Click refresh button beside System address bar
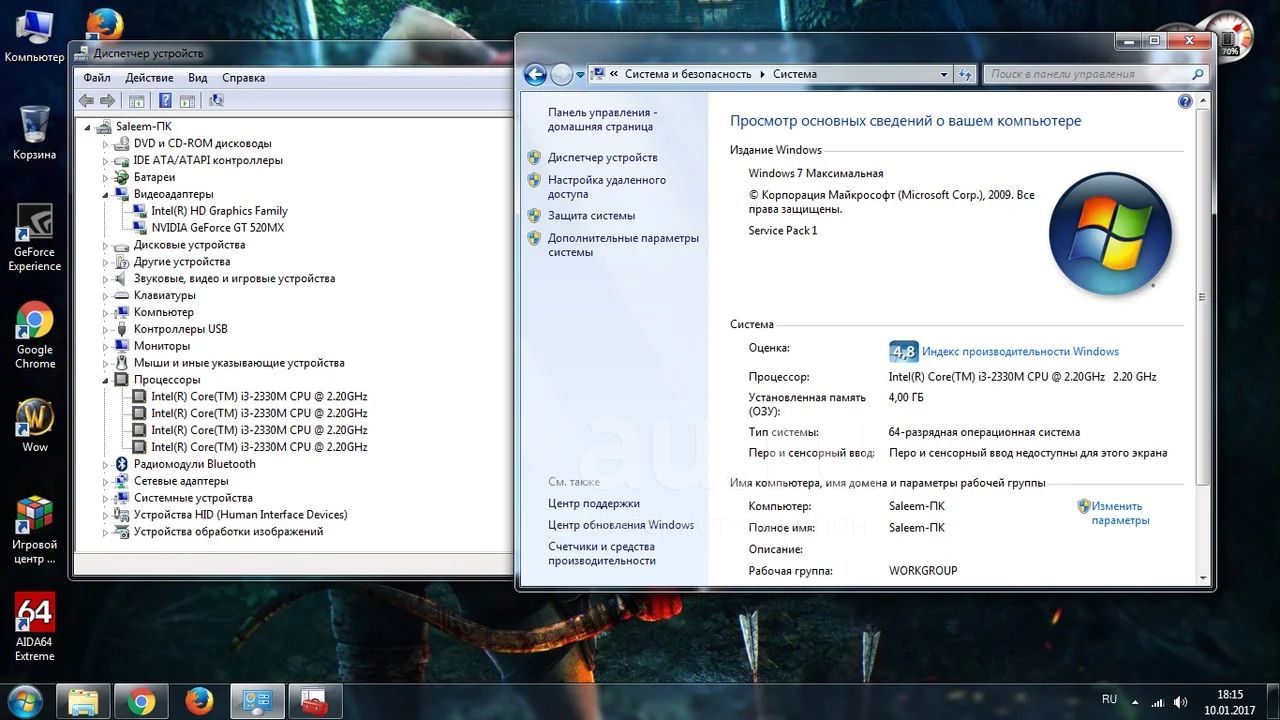 [965, 74]
